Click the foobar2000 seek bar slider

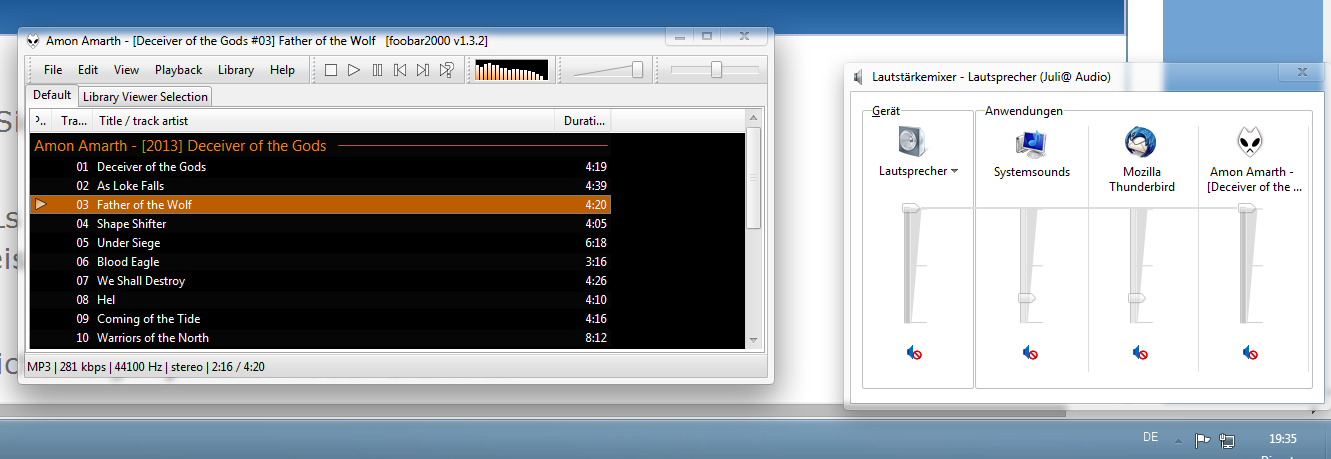716,69
